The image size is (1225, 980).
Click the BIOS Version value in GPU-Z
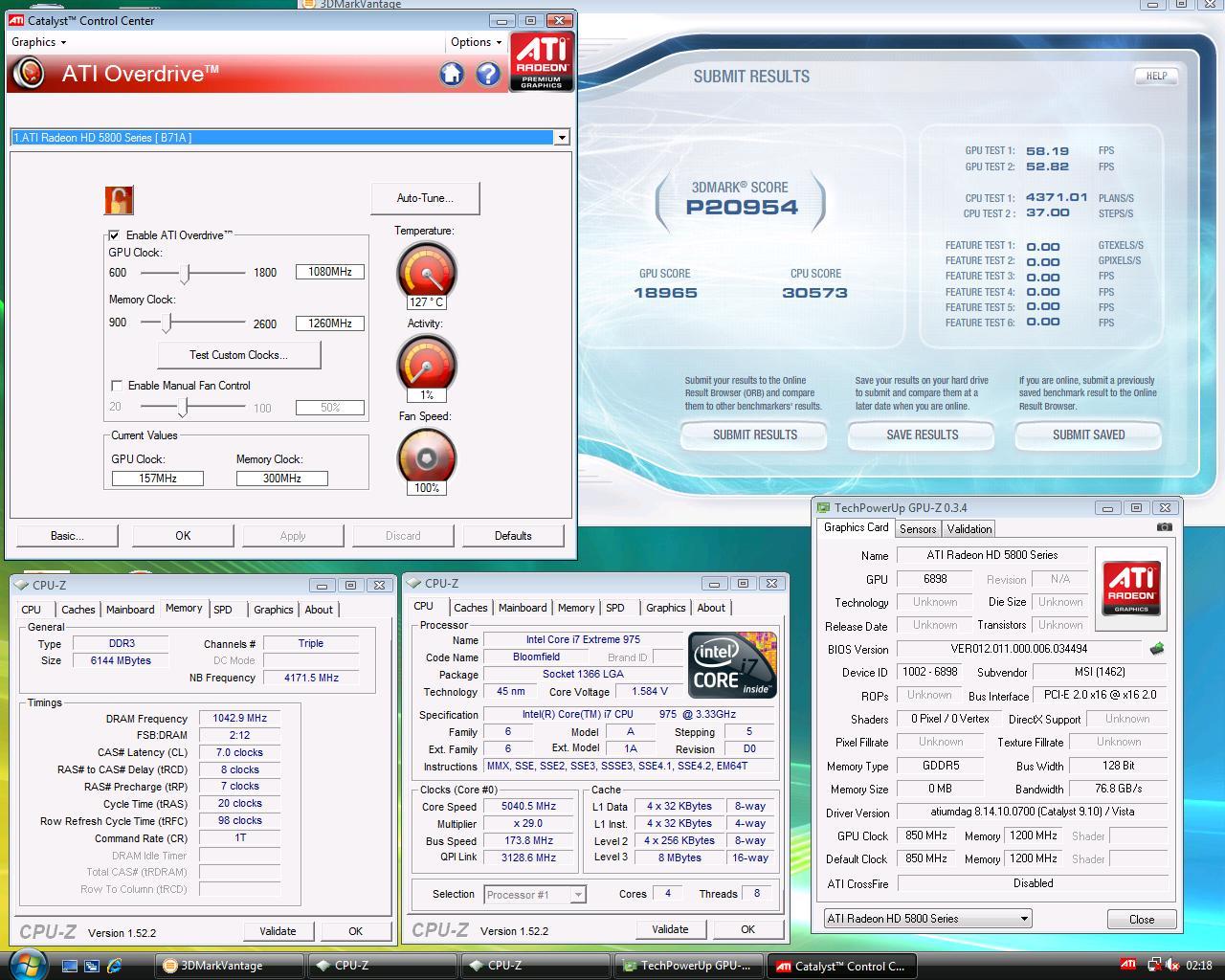click(1019, 649)
